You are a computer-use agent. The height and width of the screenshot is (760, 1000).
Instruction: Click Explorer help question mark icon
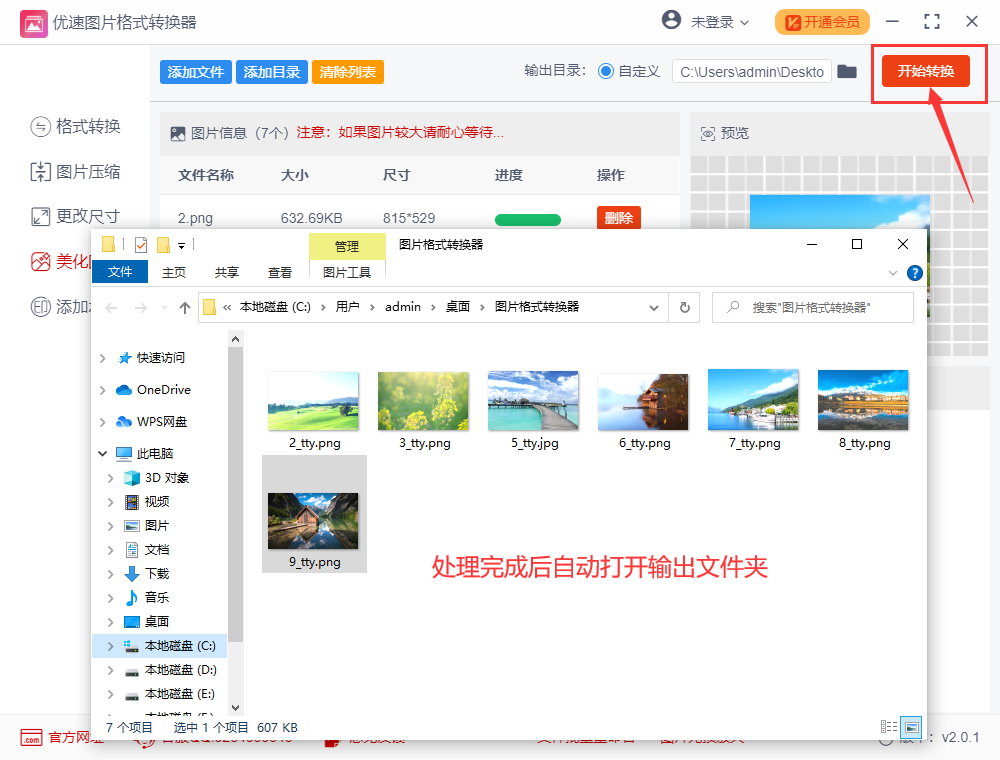pyautogui.click(x=915, y=273)
